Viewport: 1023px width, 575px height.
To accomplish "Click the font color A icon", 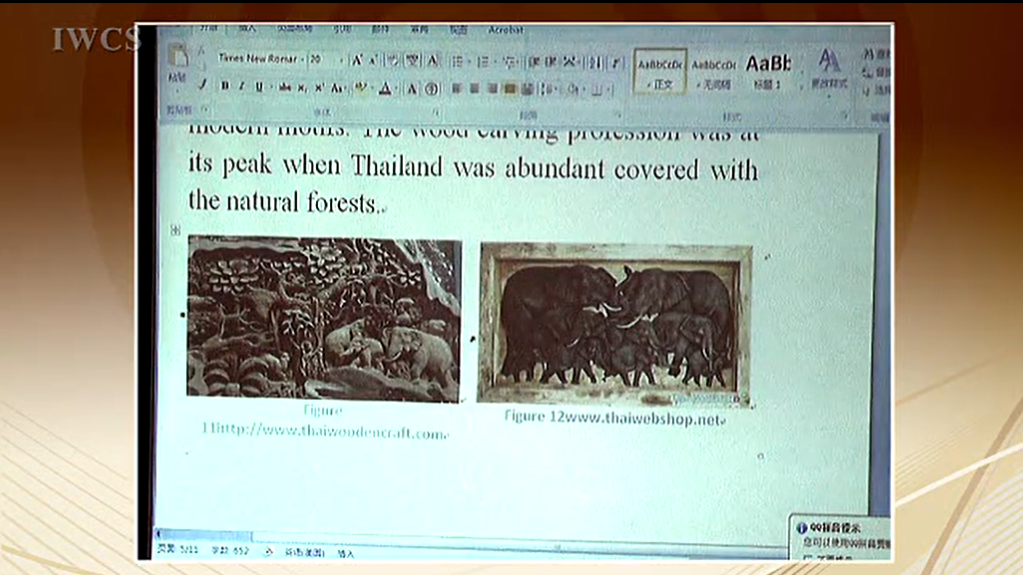I will point(385,89).
